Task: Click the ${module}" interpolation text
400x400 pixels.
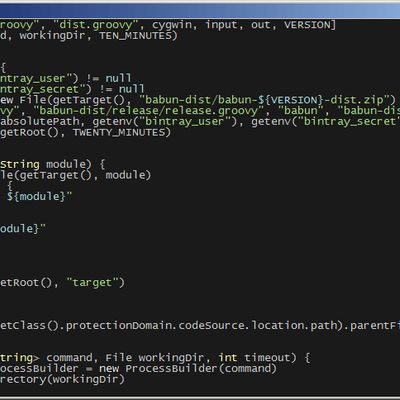Action: 39,196
